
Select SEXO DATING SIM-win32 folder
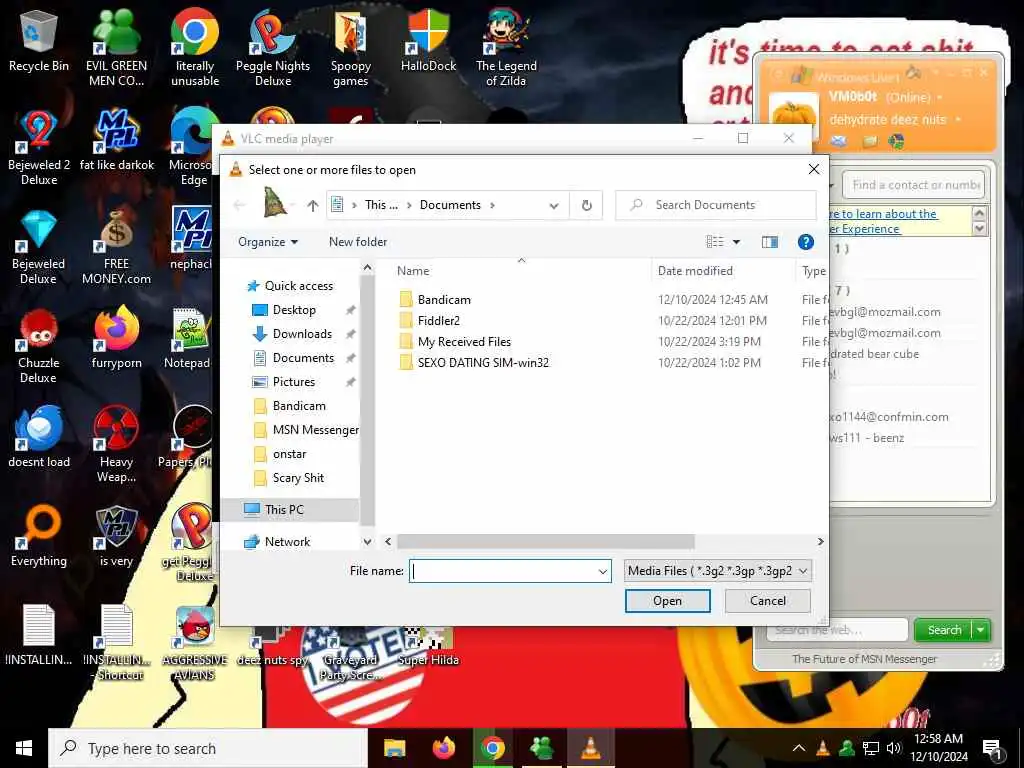point(483,362)
